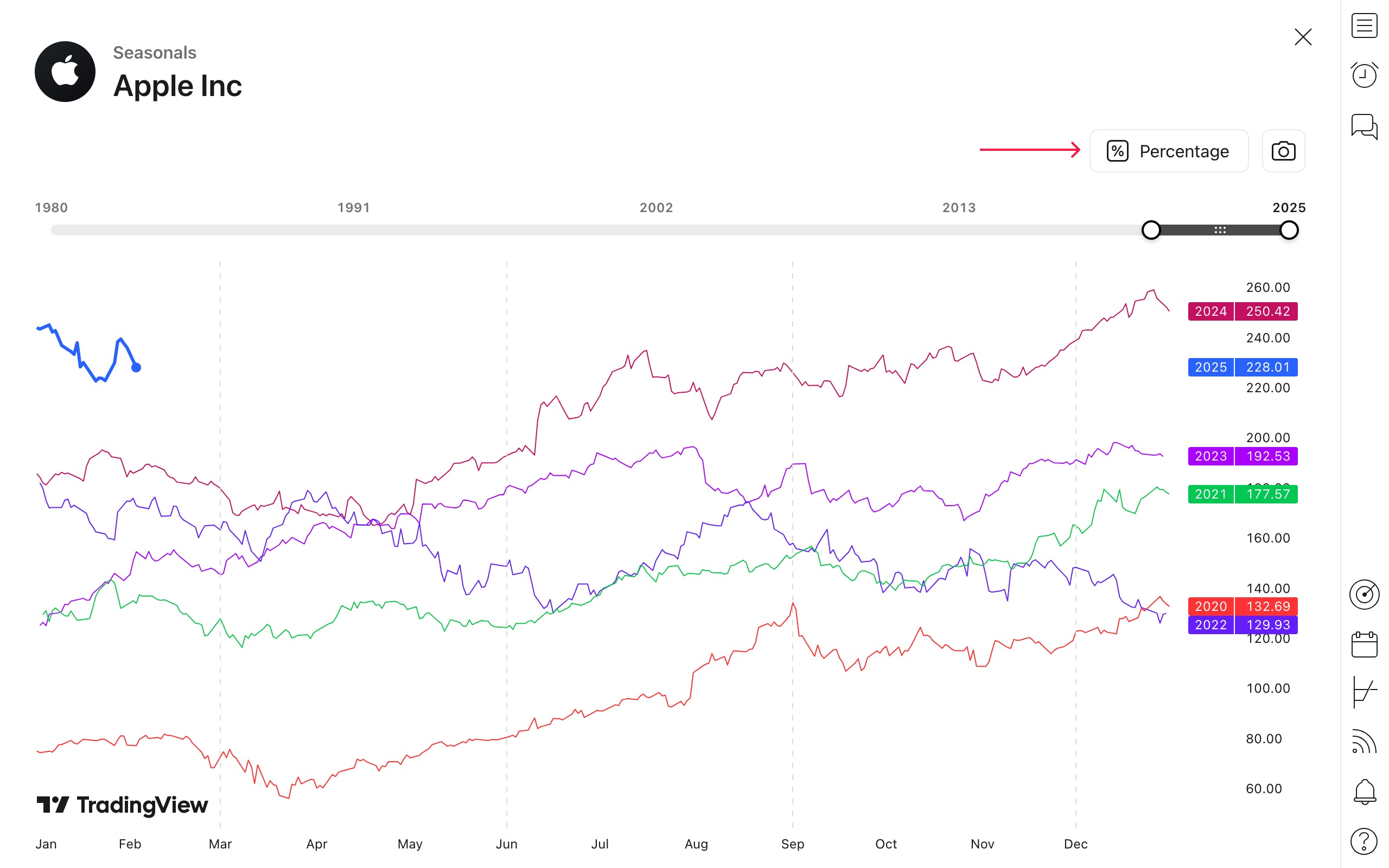Open the object tree sidebar icon

pos(1363,692)
